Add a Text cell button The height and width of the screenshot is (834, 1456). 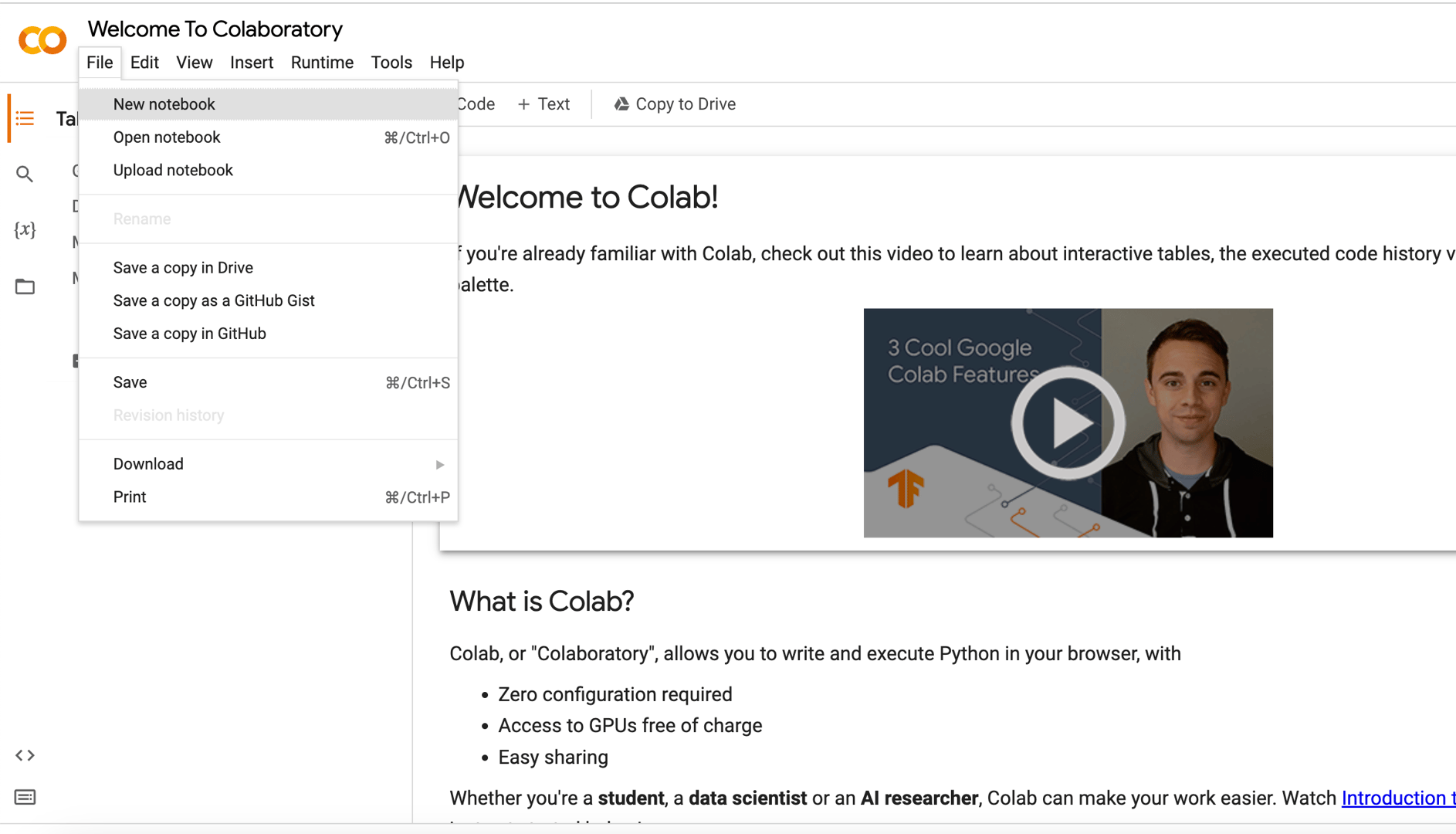(x=543, y=104)
